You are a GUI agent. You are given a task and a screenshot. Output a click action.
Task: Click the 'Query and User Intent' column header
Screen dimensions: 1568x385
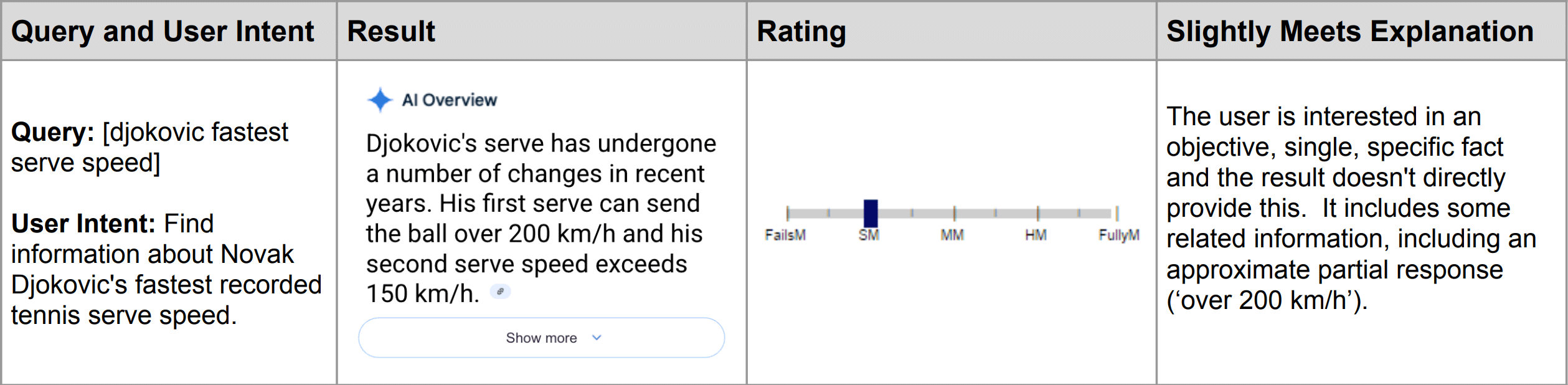[163, 31]
